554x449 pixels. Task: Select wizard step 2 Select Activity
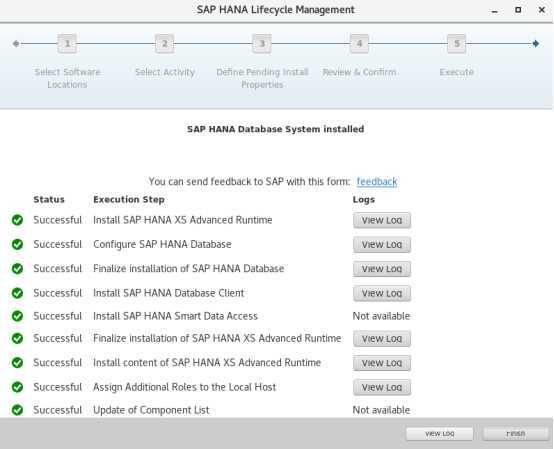click(x=165, y=44)
